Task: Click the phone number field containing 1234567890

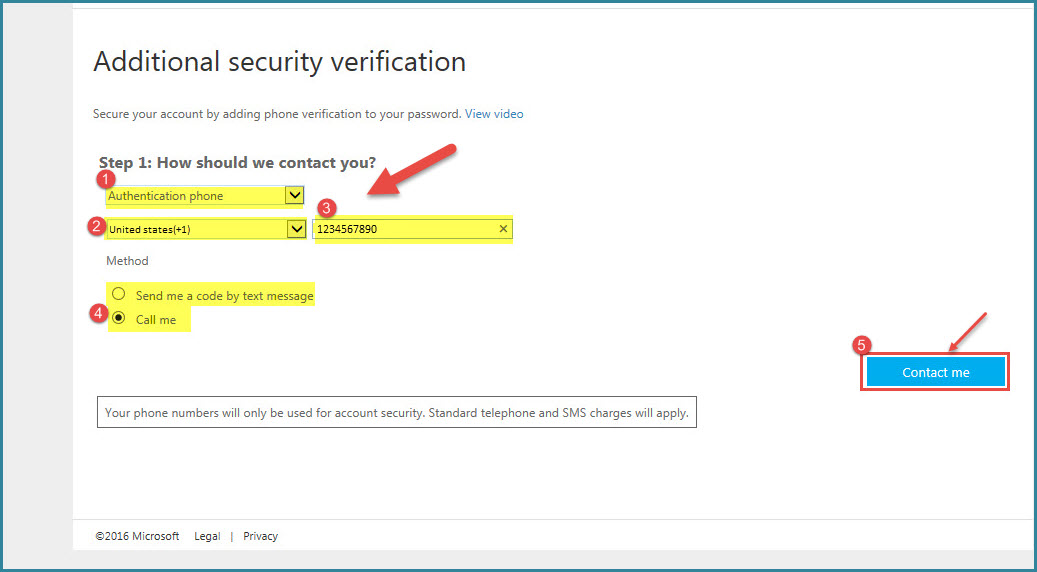Action: [x=413, y=229]
